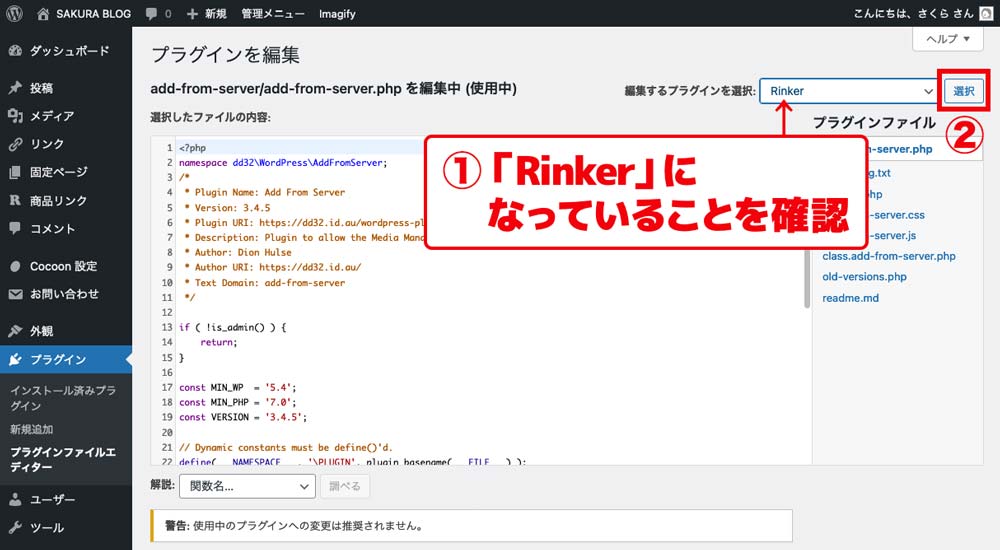Click こんにちは、さくら さん account greeting
This screenshot has width=1000, height=550.
click(913, 13)
